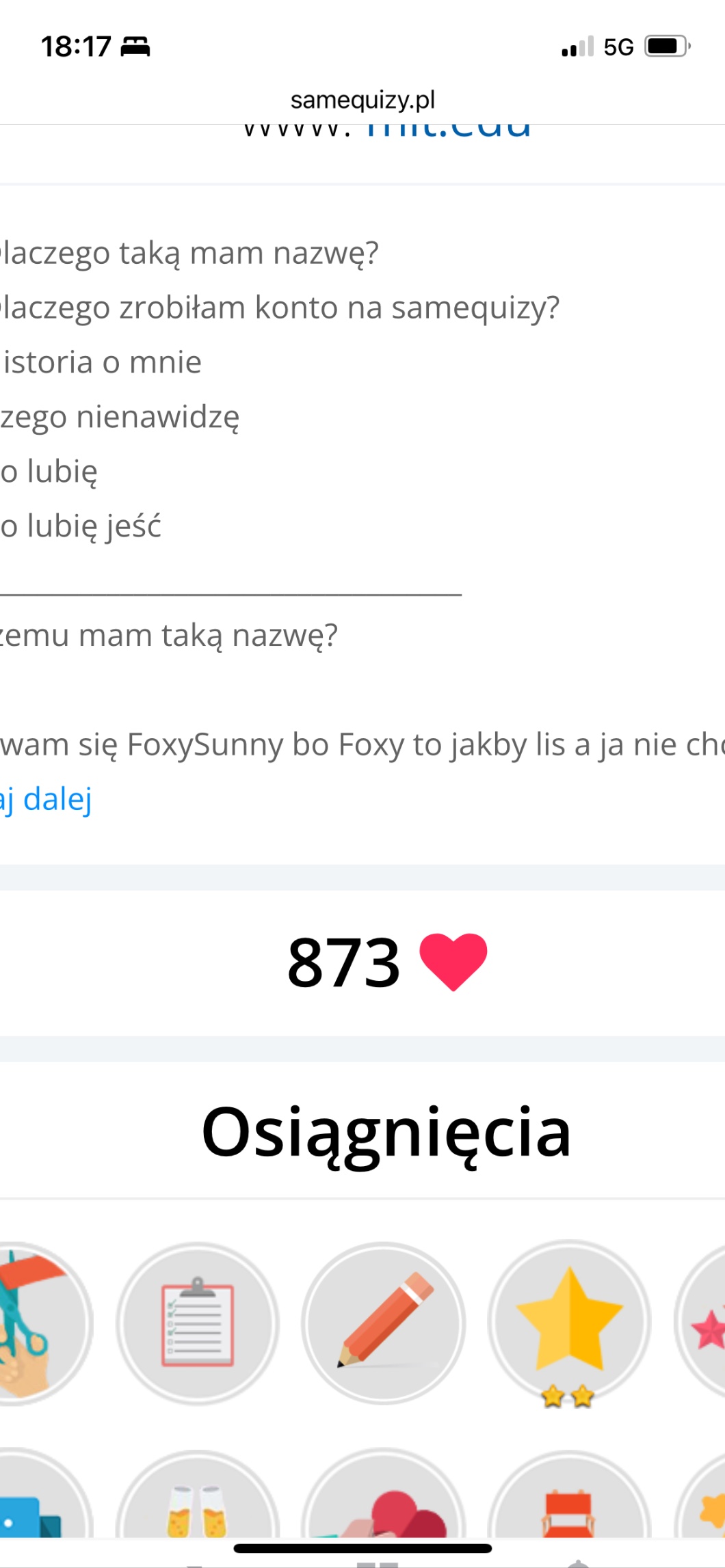Image resolution: width=725 pixels, height=1568 pixels.
Task: Open the blue website link at top
Action: coord(448,130)
